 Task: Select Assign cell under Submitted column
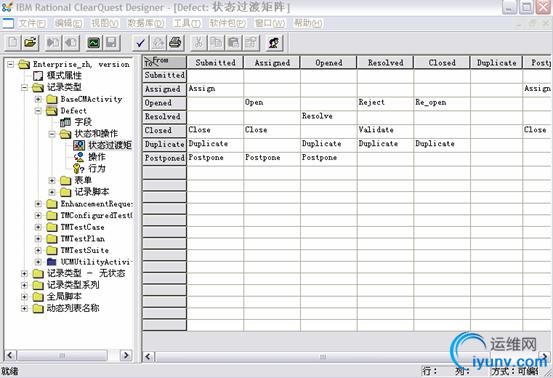215,89
